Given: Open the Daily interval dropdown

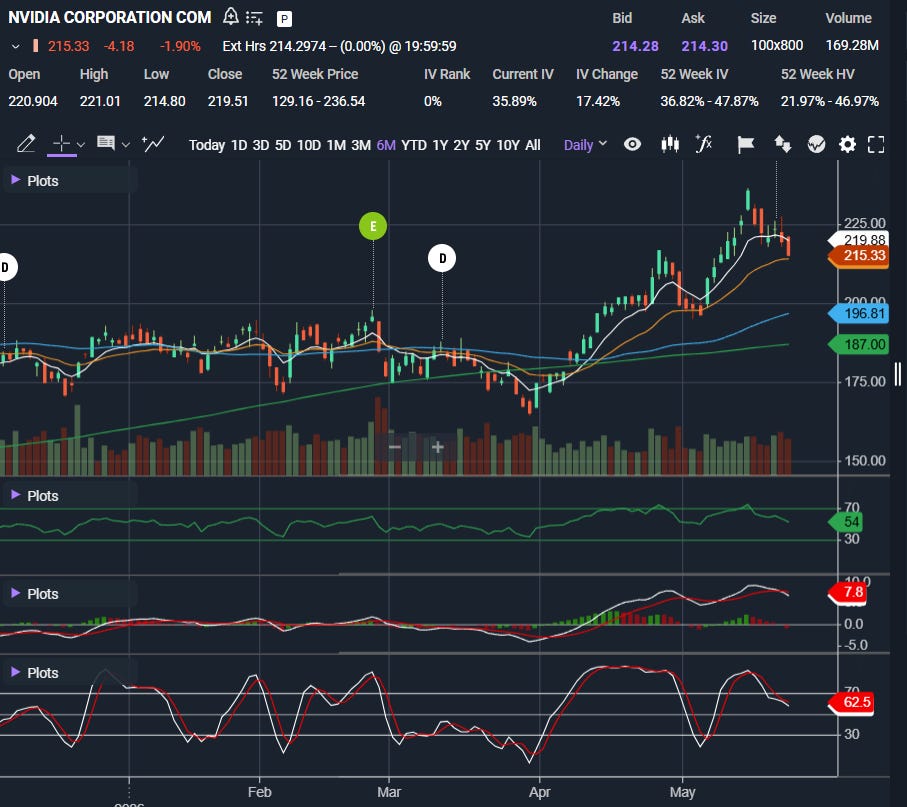Looking at the screenshot, I should [585, 145].
